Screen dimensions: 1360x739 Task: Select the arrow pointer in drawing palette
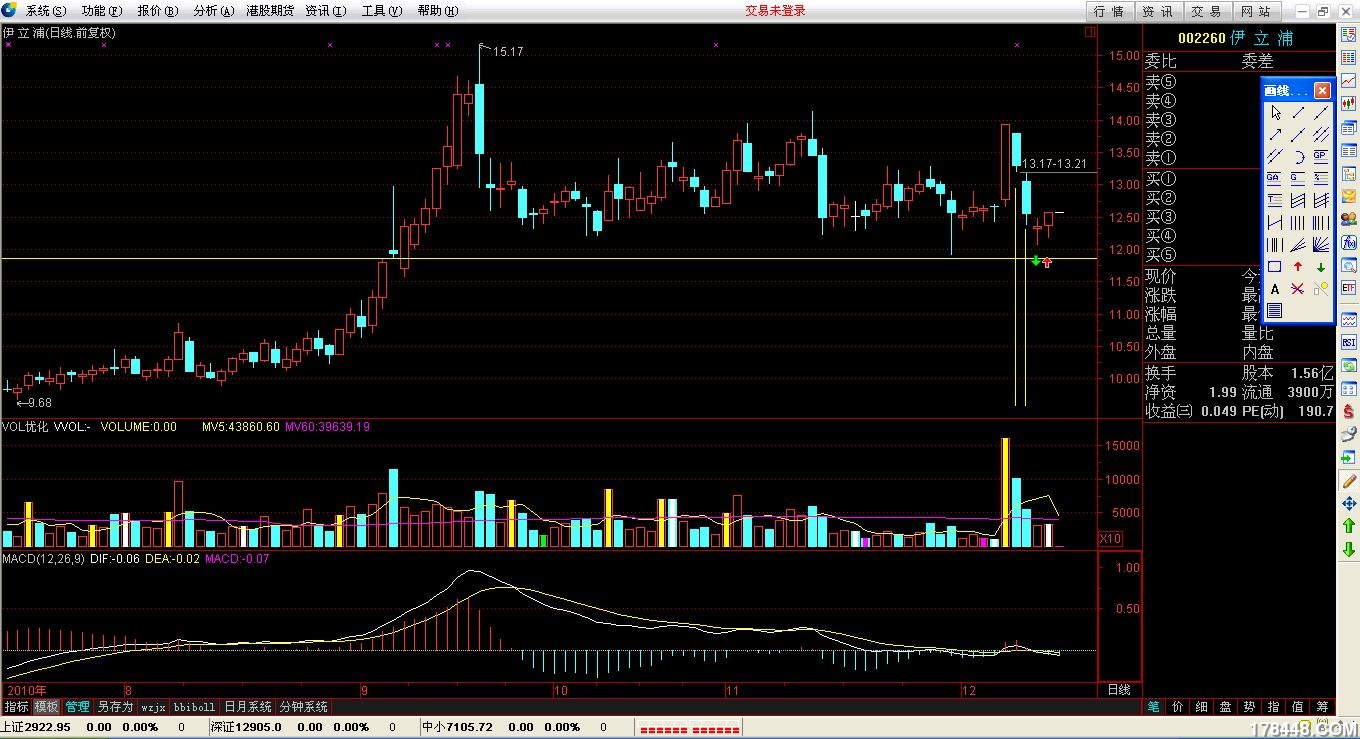pyautogui.click(x=1275, y=113)
